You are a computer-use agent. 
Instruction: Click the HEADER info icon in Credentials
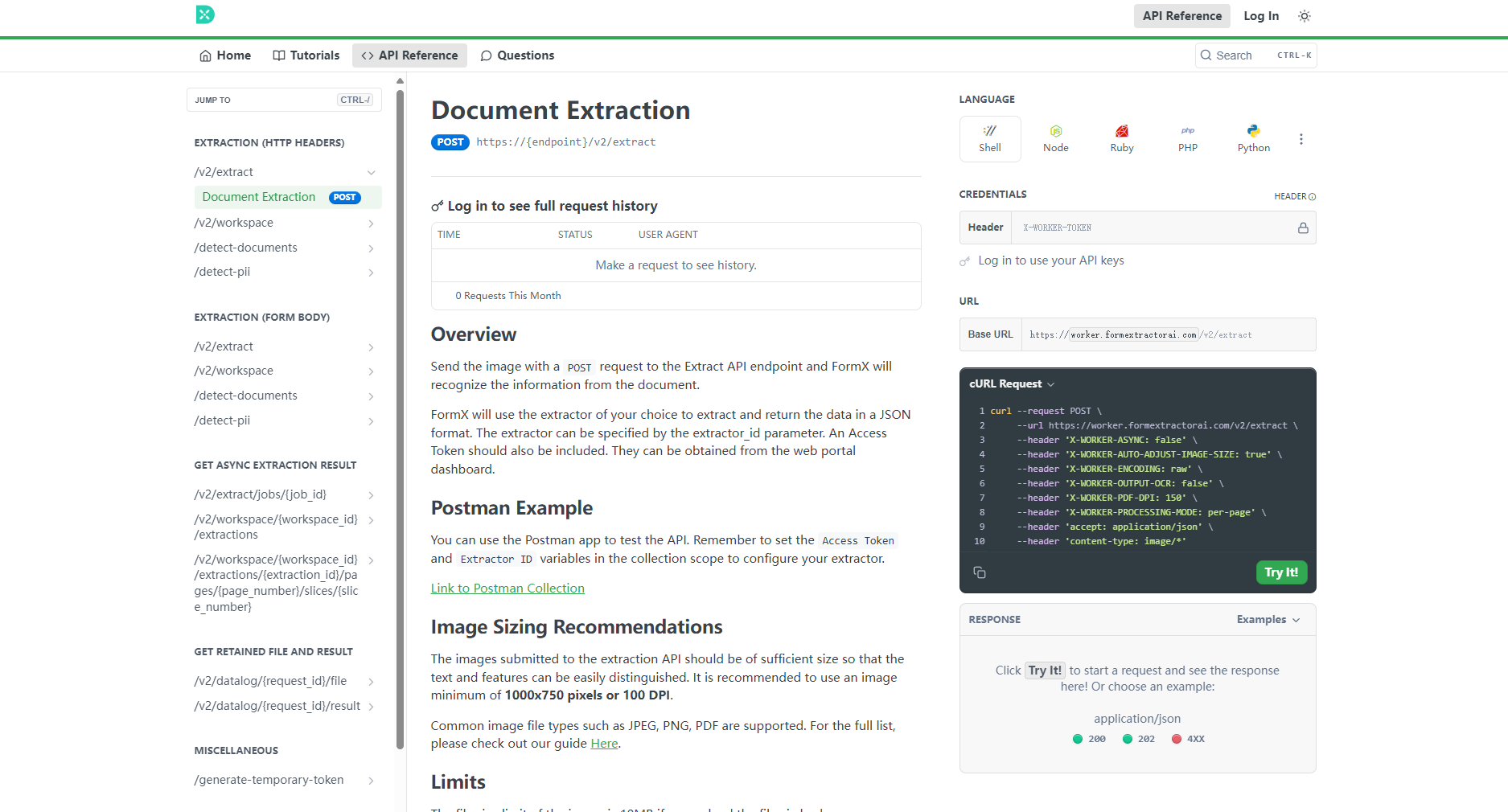pos(1313,197)
